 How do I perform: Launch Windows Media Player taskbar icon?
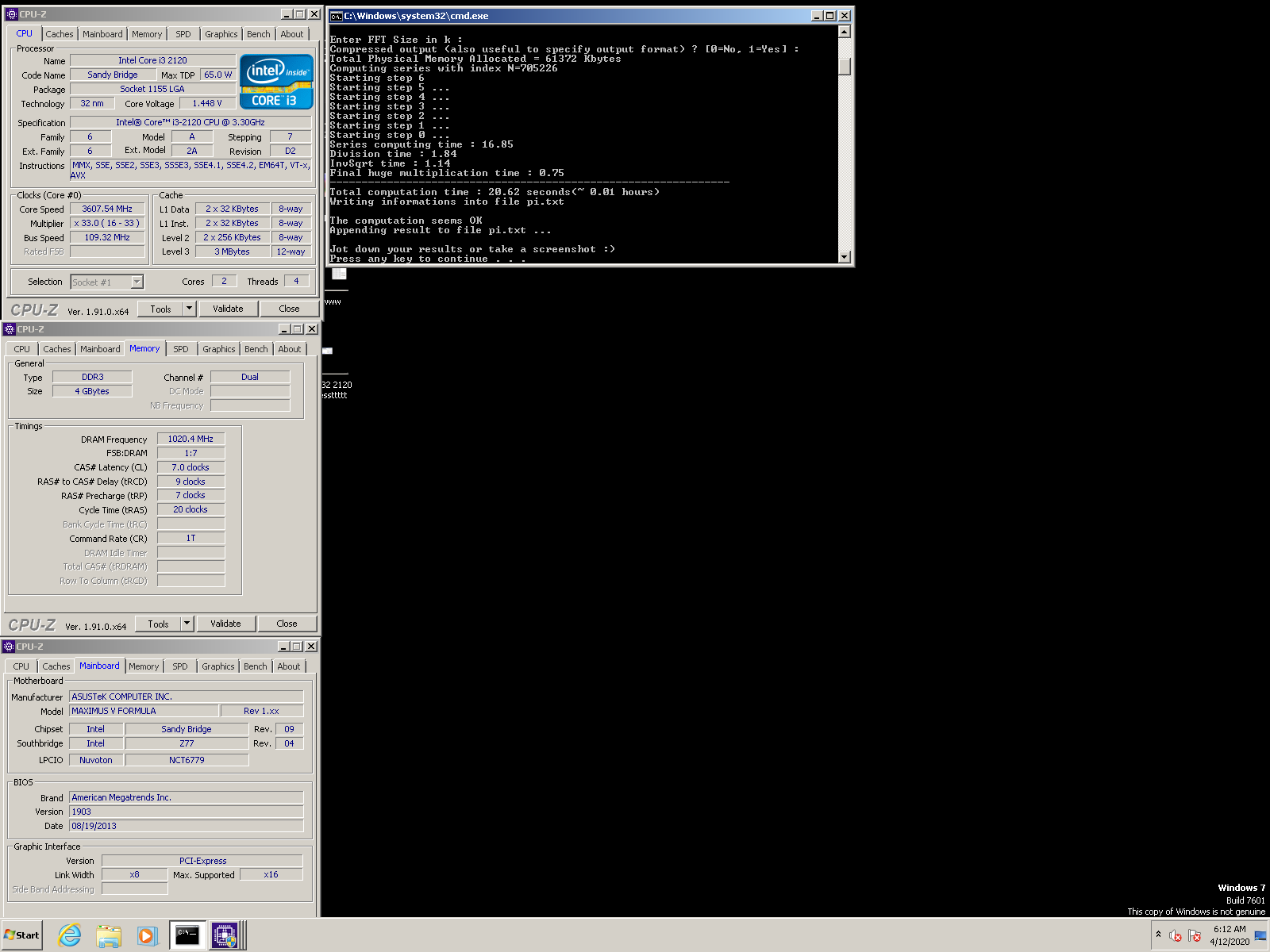pyautogui.click(x=147, y=935)
